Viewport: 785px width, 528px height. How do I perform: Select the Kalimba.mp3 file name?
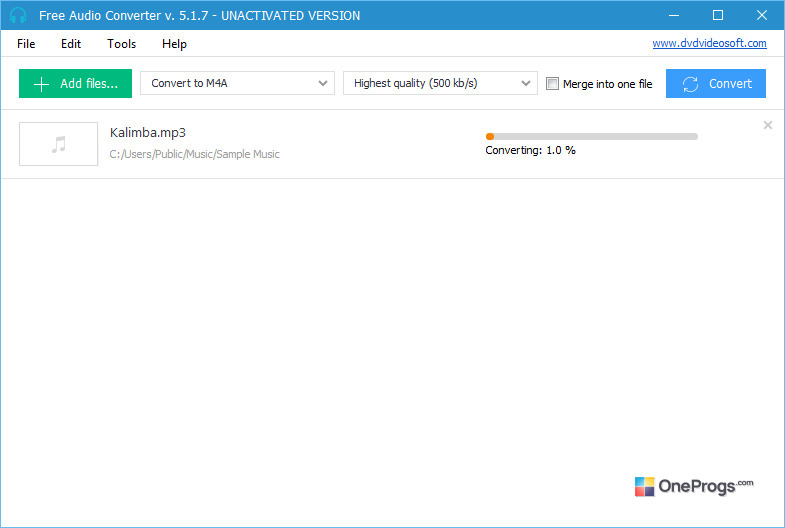(148, 133)
